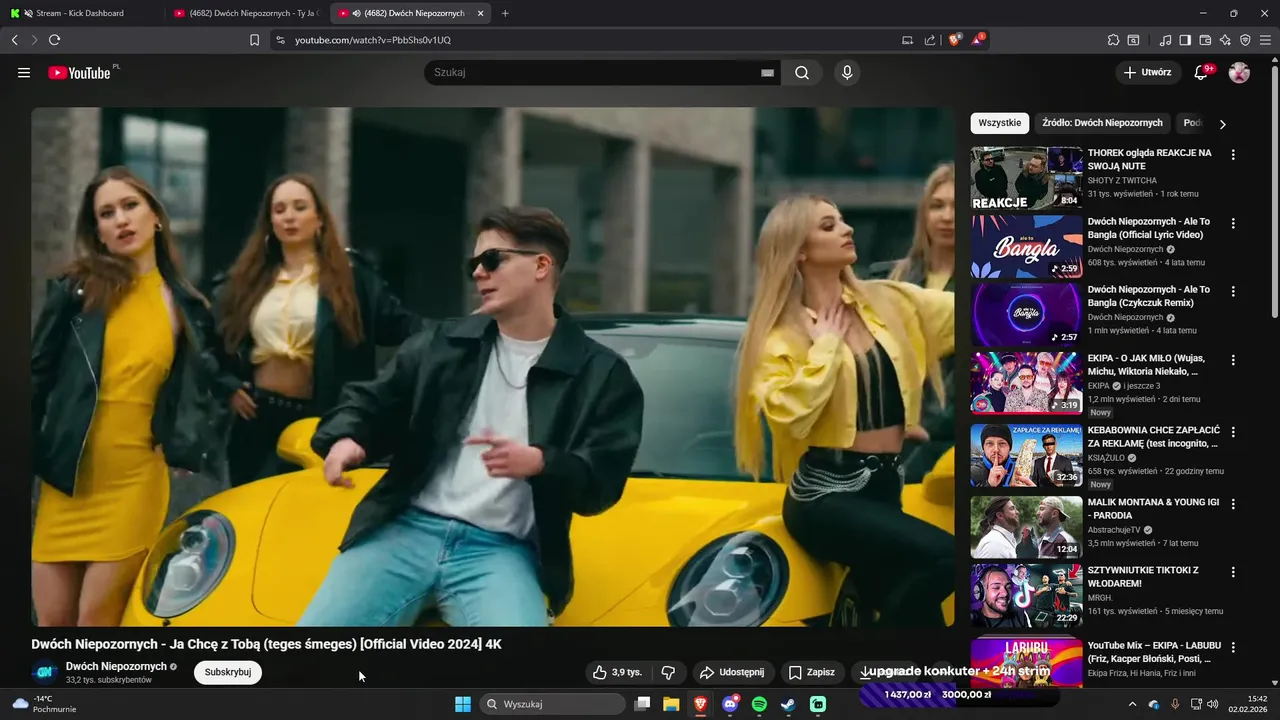The image size is (1280, 720).
Task: Click the Zapisz save button
Action: pos(811,672)
